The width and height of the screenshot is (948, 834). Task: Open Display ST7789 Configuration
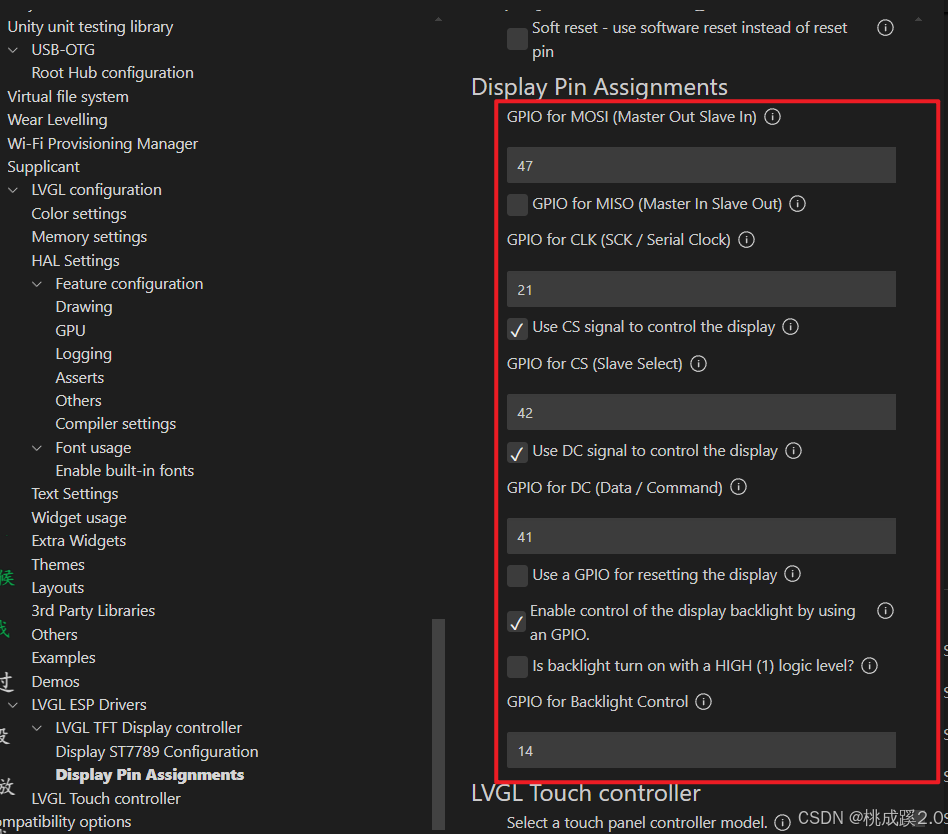point(157,752)
